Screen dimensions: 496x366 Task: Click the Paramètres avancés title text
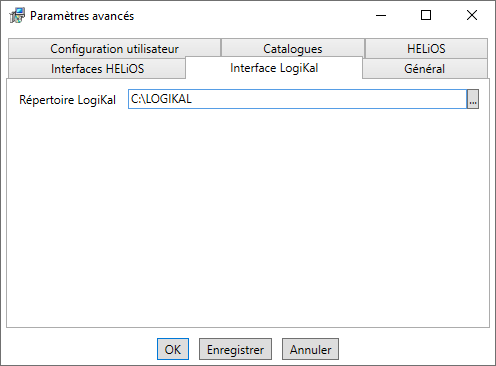point(82,16)
